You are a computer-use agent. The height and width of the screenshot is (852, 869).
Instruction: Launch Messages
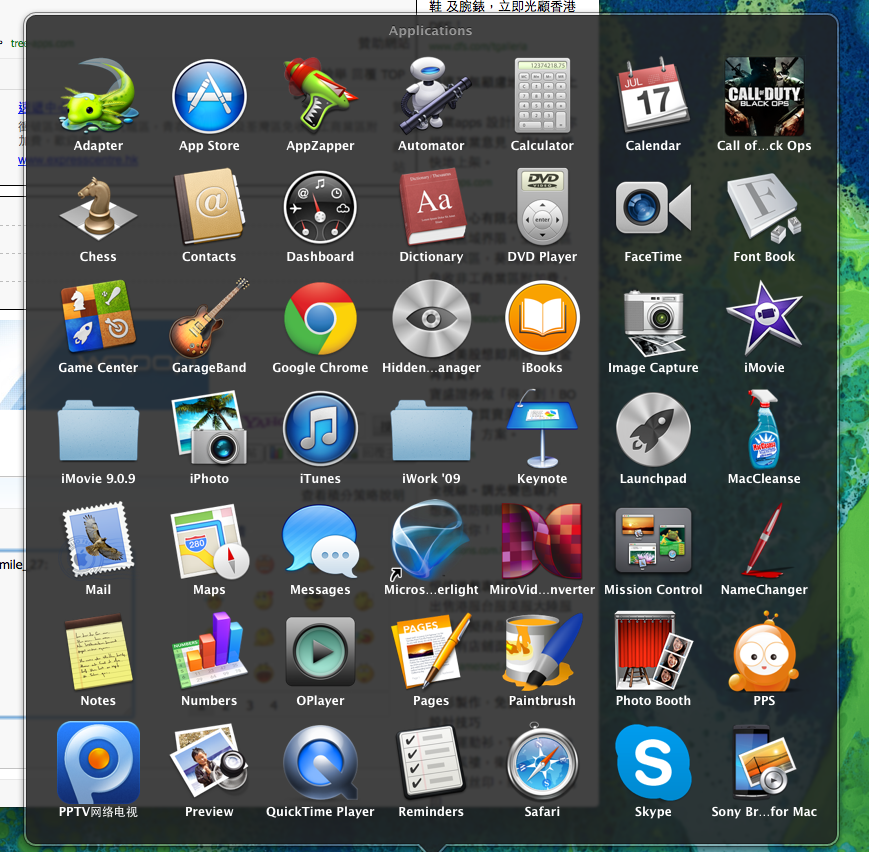tap(320, 541)
